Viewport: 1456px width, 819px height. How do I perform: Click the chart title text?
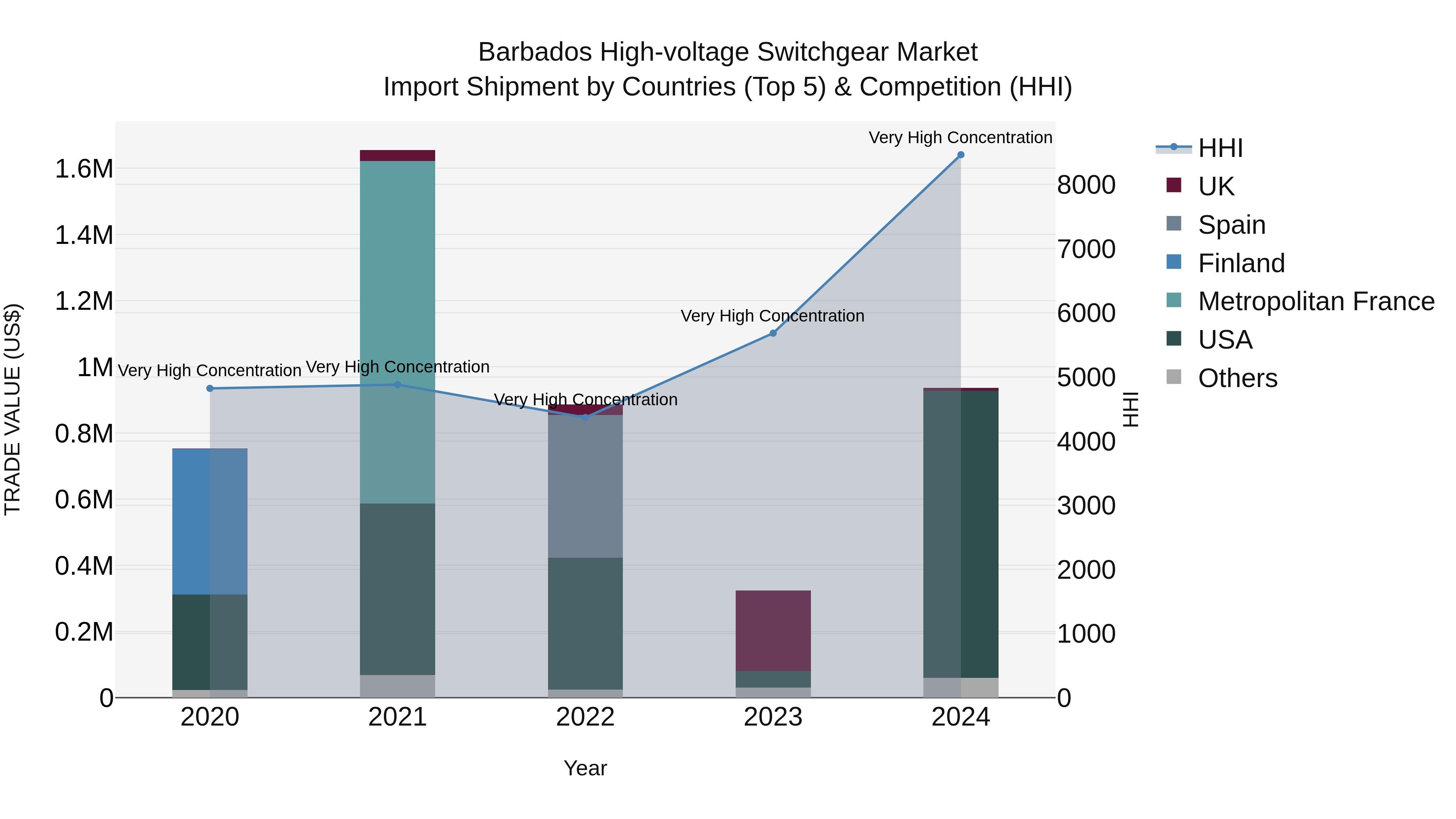728,69
